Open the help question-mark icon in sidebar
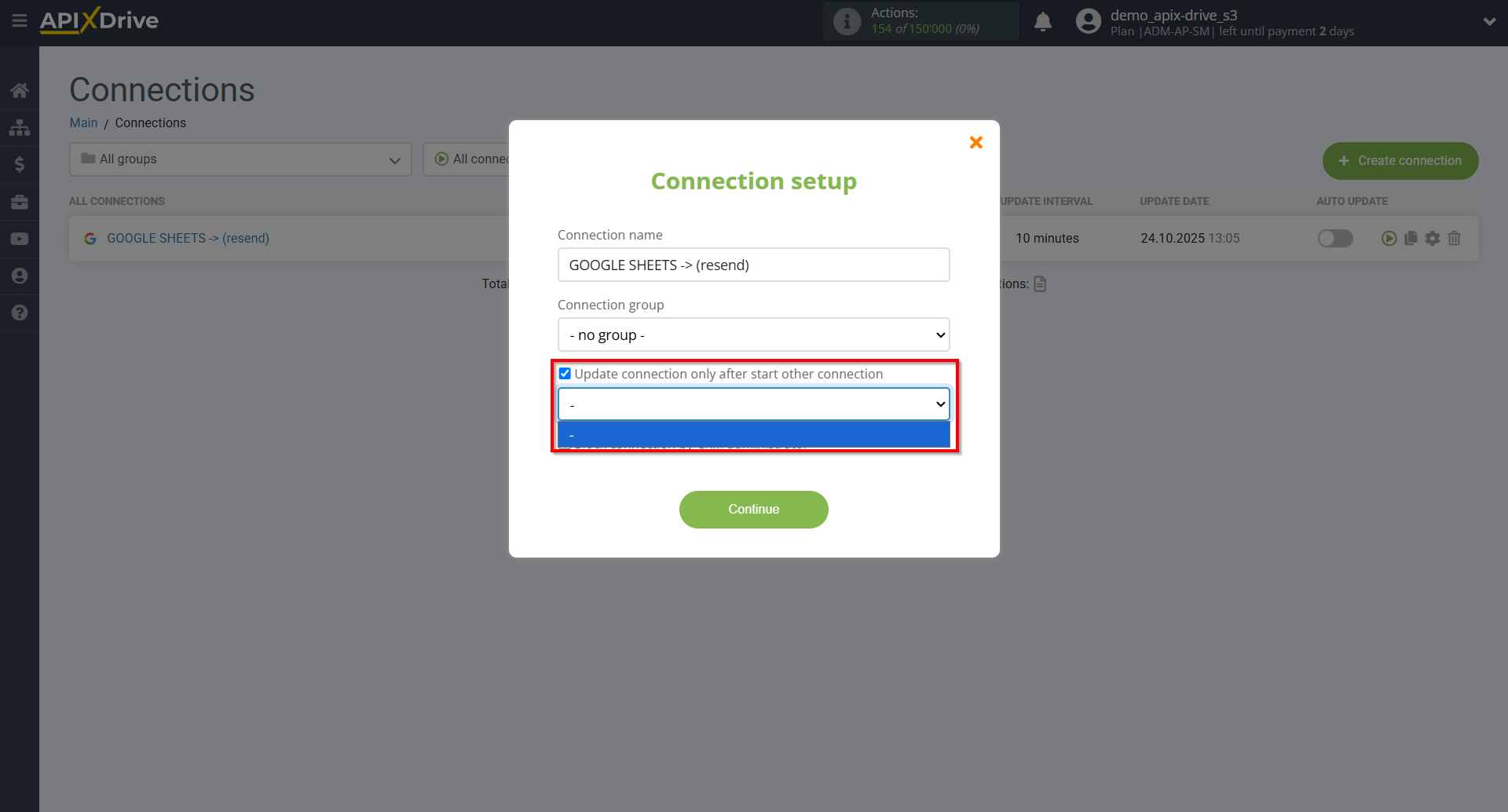The height and width of the screenshot is (812, 1508). tap(19, 313)
